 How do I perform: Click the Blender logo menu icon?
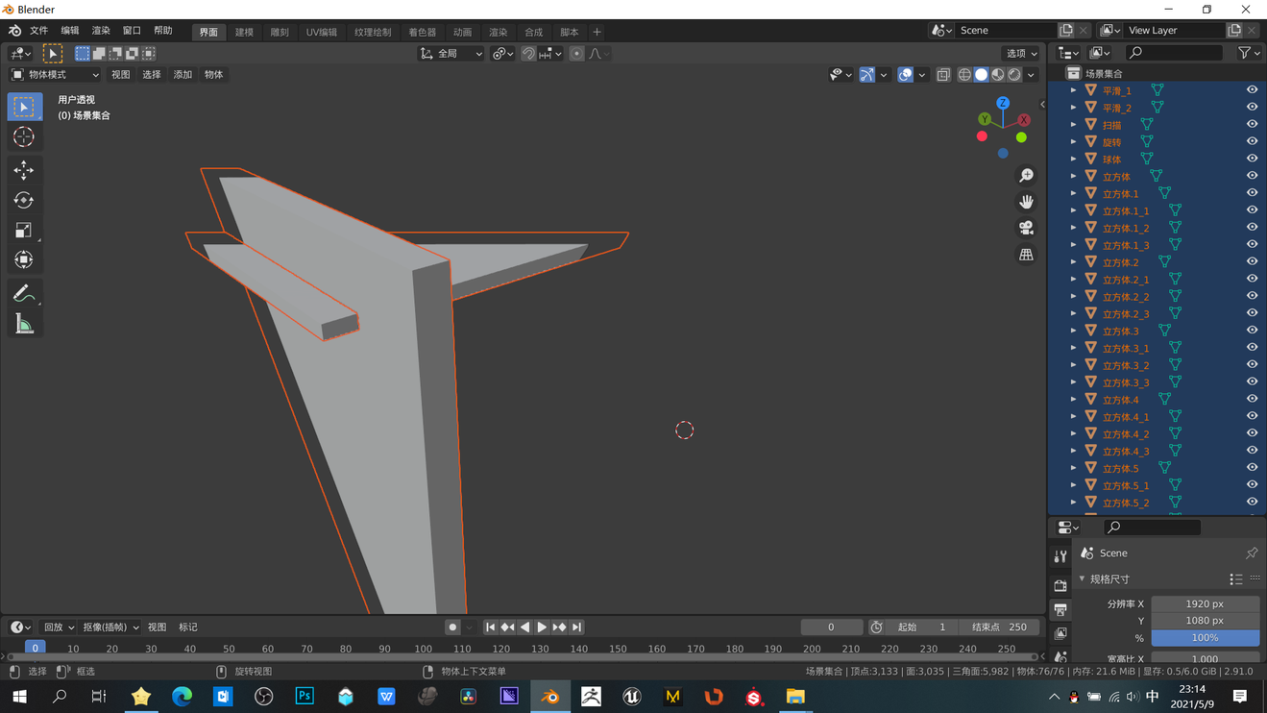click(14, 31)
